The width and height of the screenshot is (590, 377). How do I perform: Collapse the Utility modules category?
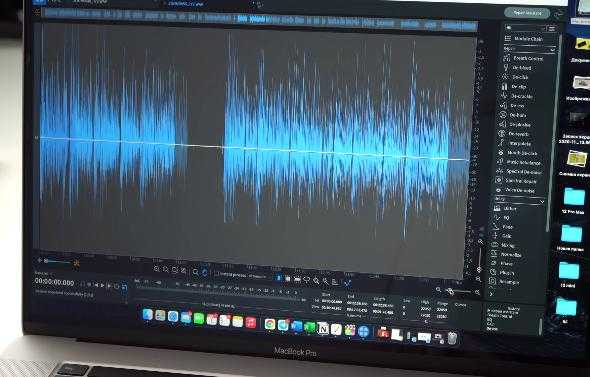pos(542,202)
